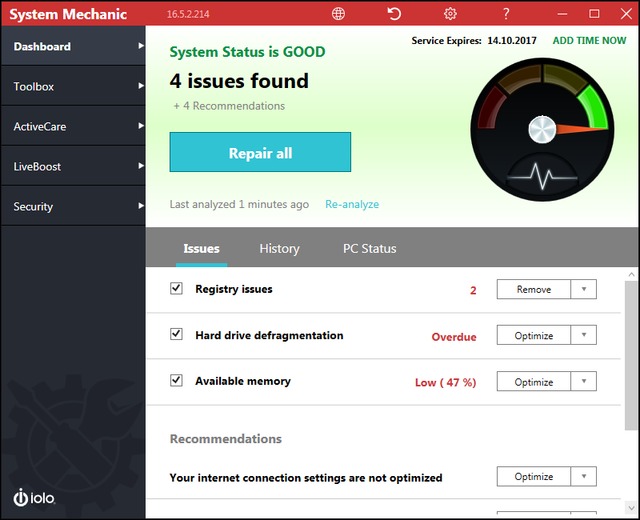Click the iolo logo at bottom left
The image size is (640, 520).
point(33,497)
